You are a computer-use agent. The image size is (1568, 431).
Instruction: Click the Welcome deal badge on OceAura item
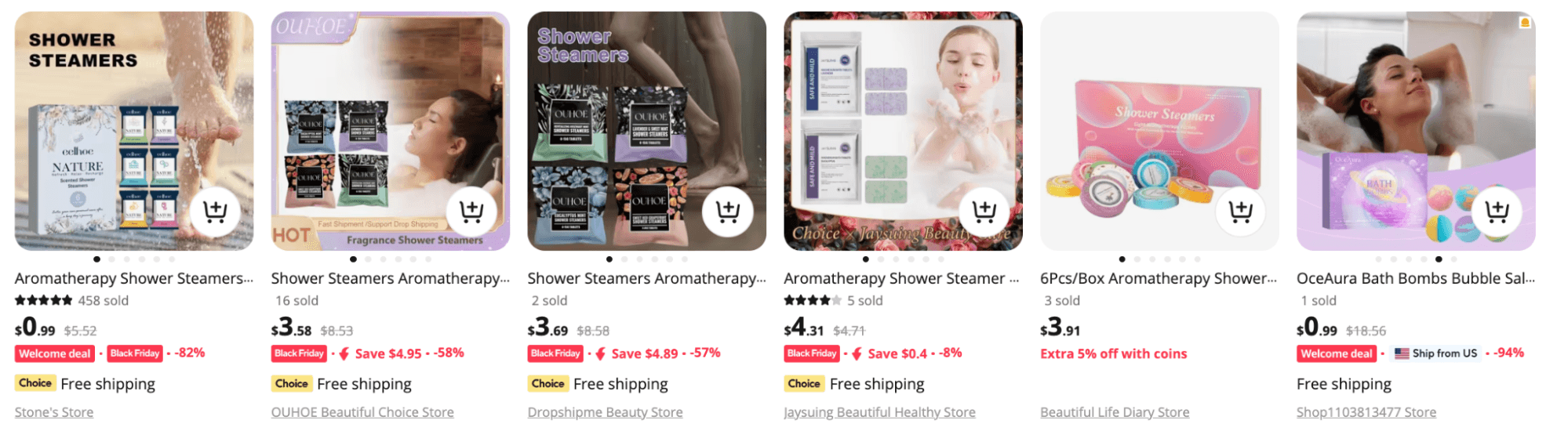[1337, 353]
